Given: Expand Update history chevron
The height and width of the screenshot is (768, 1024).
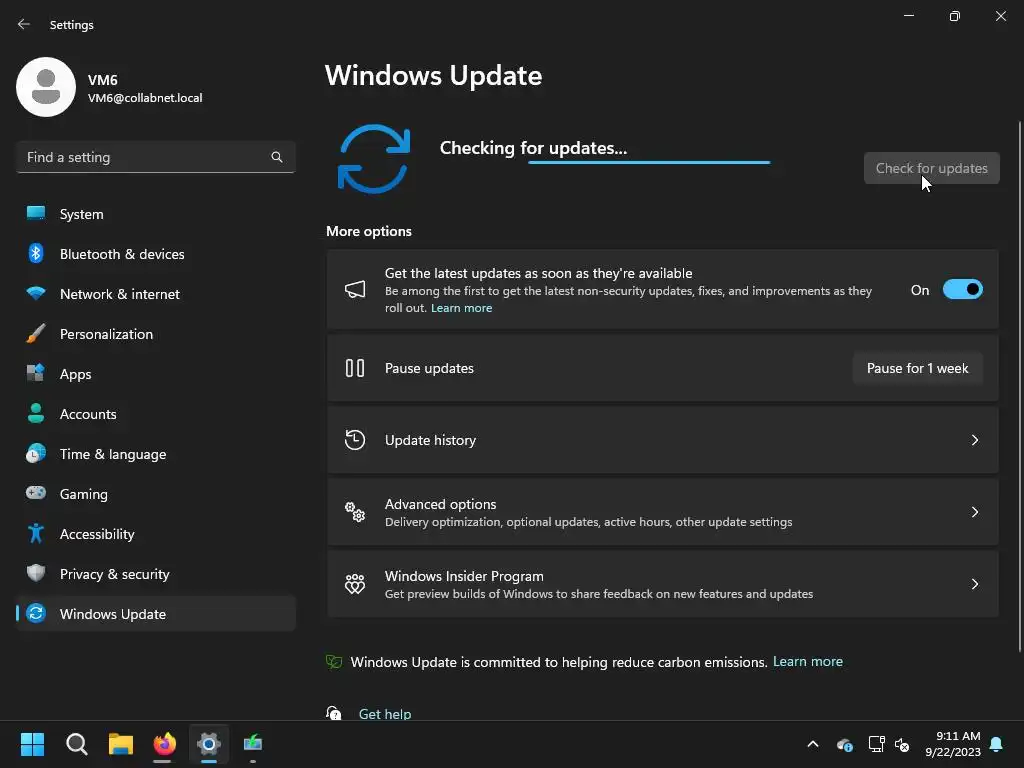Looking at the screenshot, I should 974,440.
